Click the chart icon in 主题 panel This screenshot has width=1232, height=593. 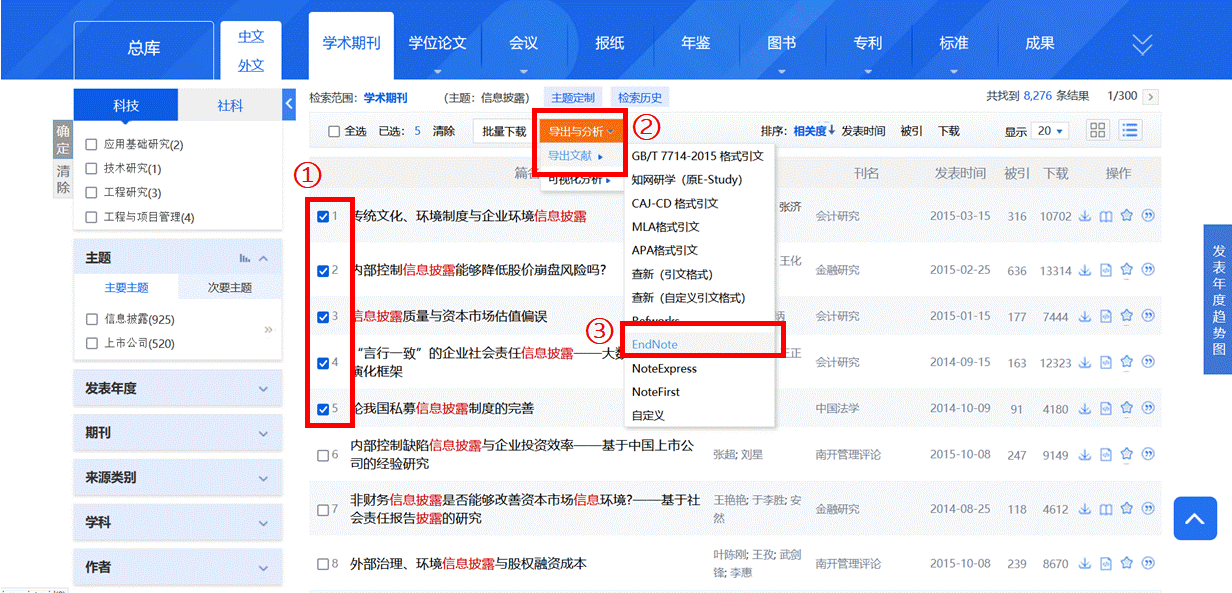(245, 258)
